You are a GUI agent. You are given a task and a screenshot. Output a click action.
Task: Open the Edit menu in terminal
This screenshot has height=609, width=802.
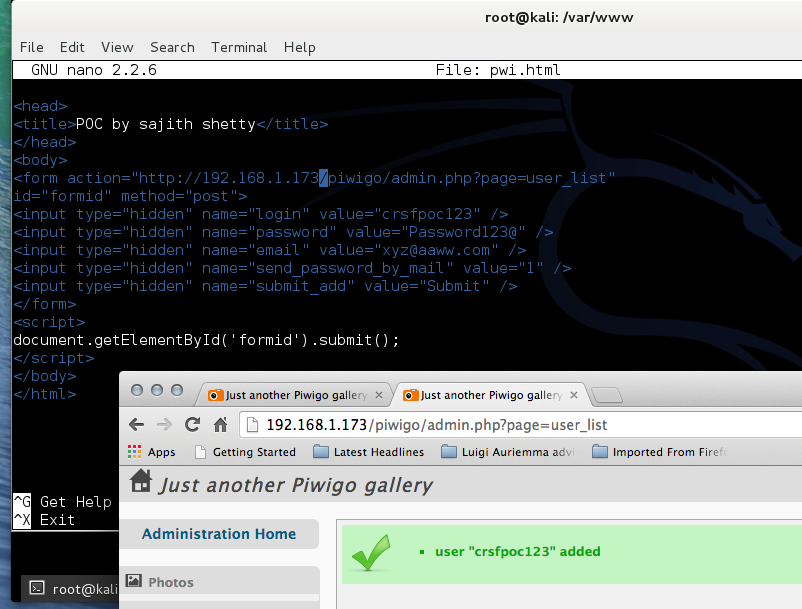72,48
